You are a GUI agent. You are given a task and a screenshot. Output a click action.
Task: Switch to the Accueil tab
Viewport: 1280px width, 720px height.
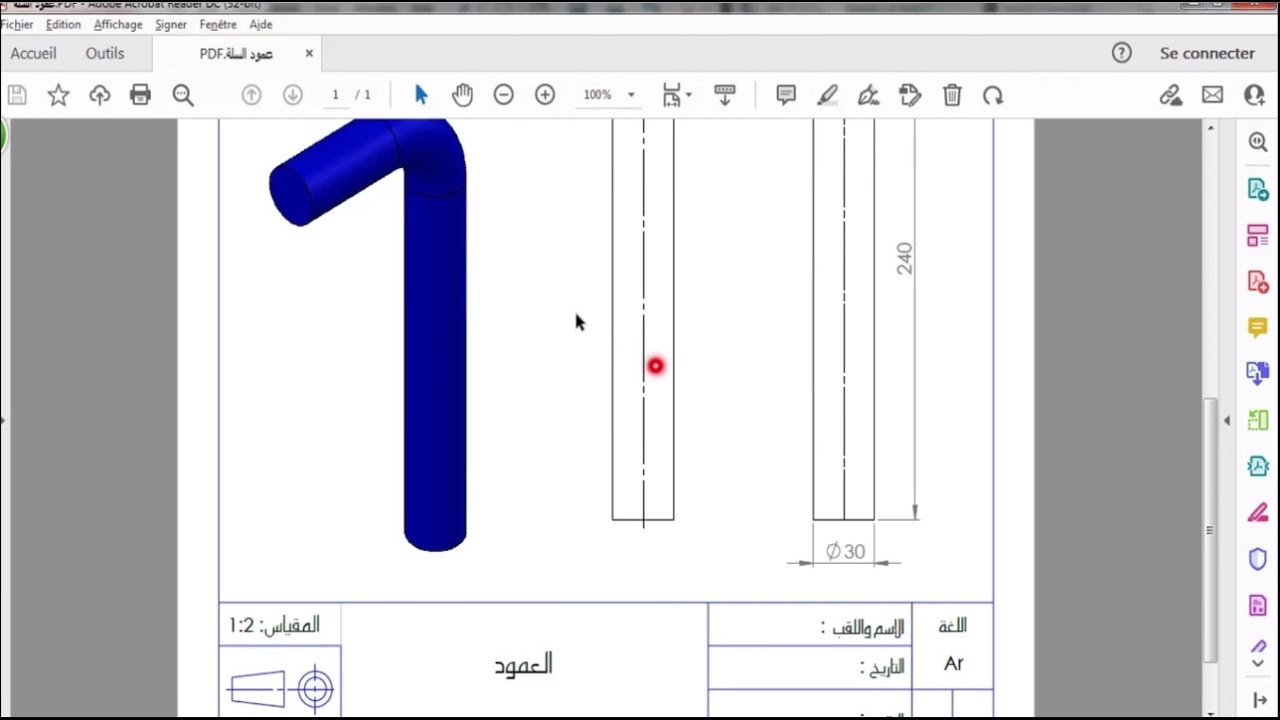pyautogui.click(x=33, y=53)
